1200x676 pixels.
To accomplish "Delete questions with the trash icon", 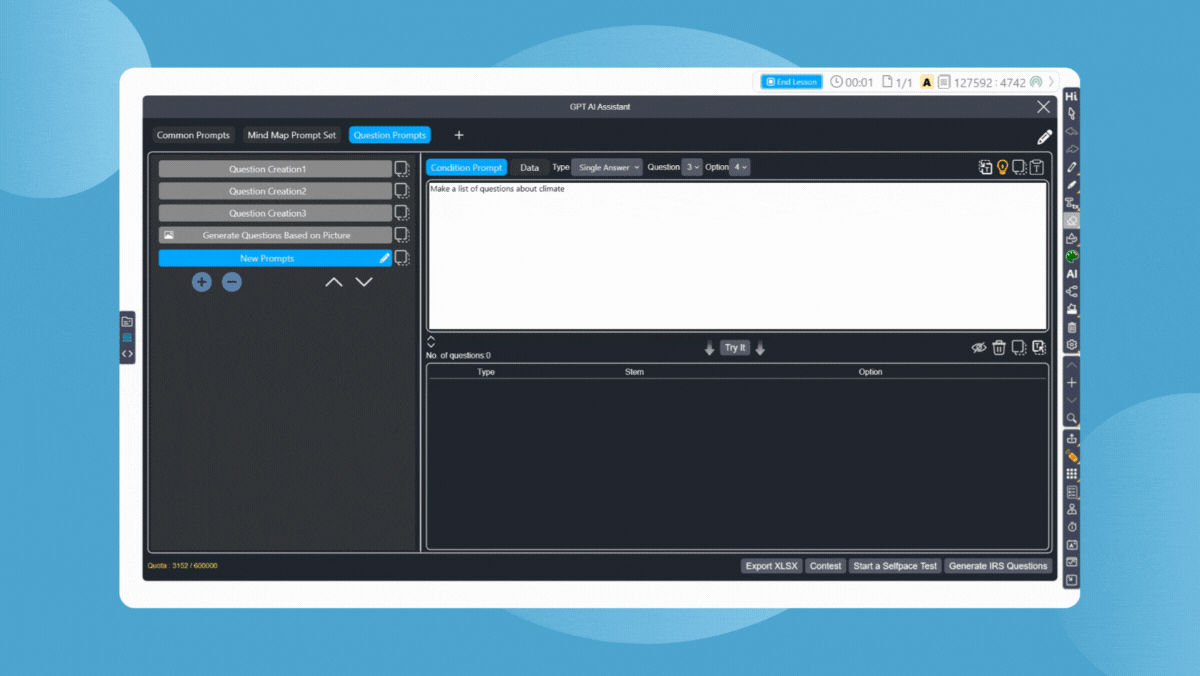I will pos(999,348).
